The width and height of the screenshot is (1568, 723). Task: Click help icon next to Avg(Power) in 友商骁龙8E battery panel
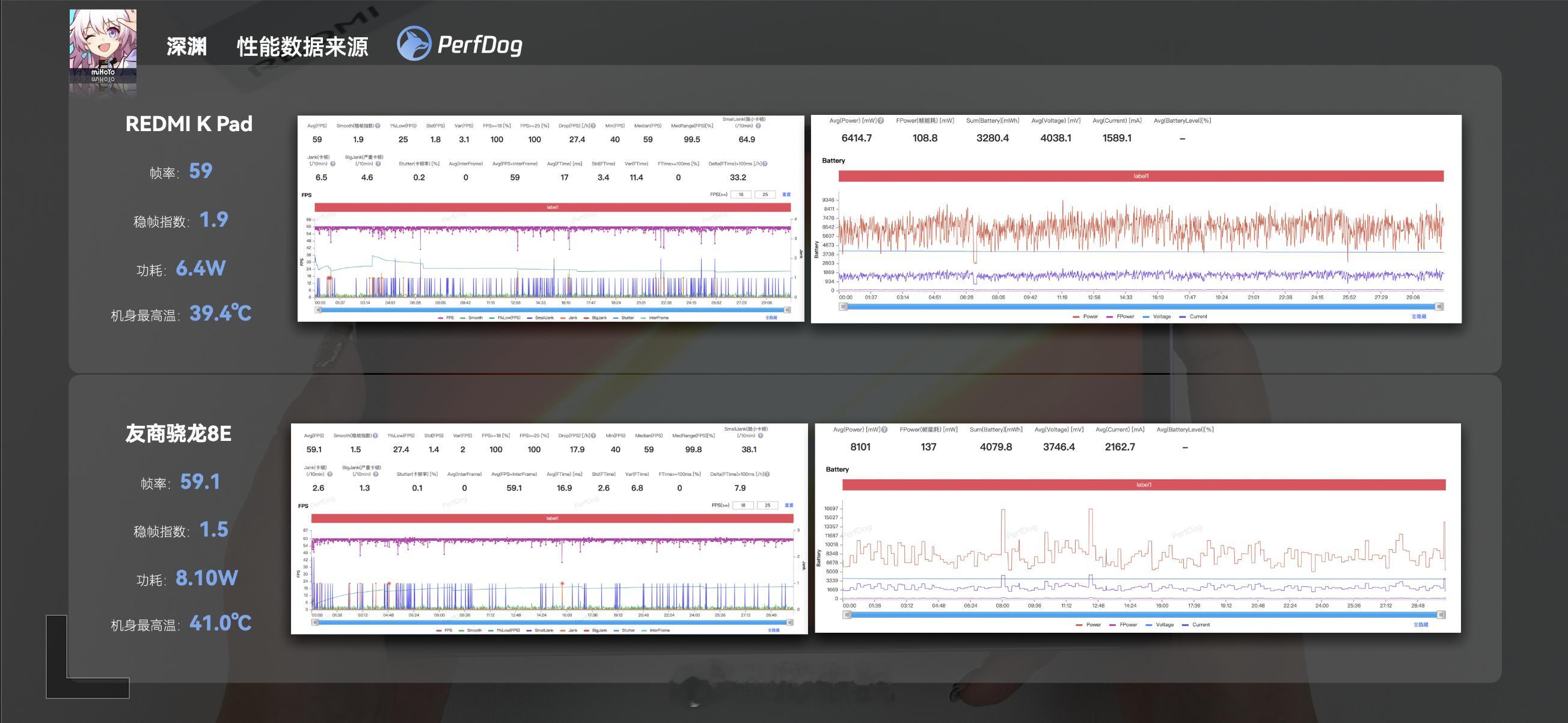pyautogui.click(x=884, y=429)
